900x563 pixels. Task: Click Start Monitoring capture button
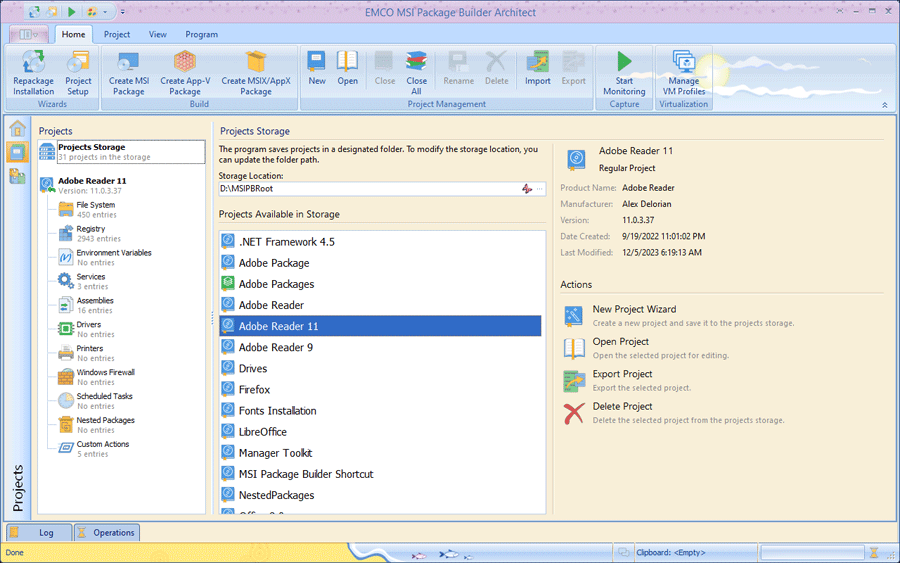[624, 73]
